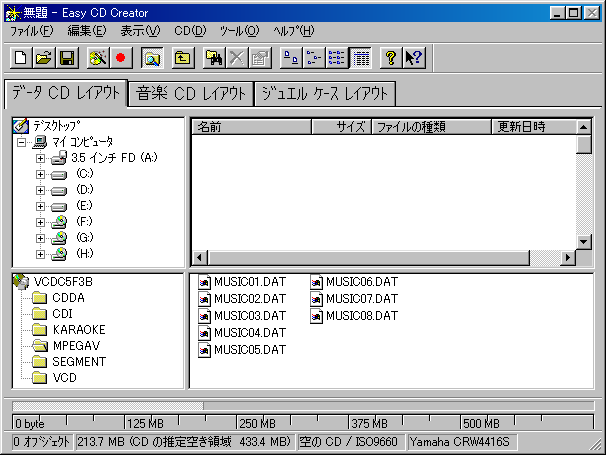
Task: Select the VCDC5F3B CD layout root
Action: 63,281
